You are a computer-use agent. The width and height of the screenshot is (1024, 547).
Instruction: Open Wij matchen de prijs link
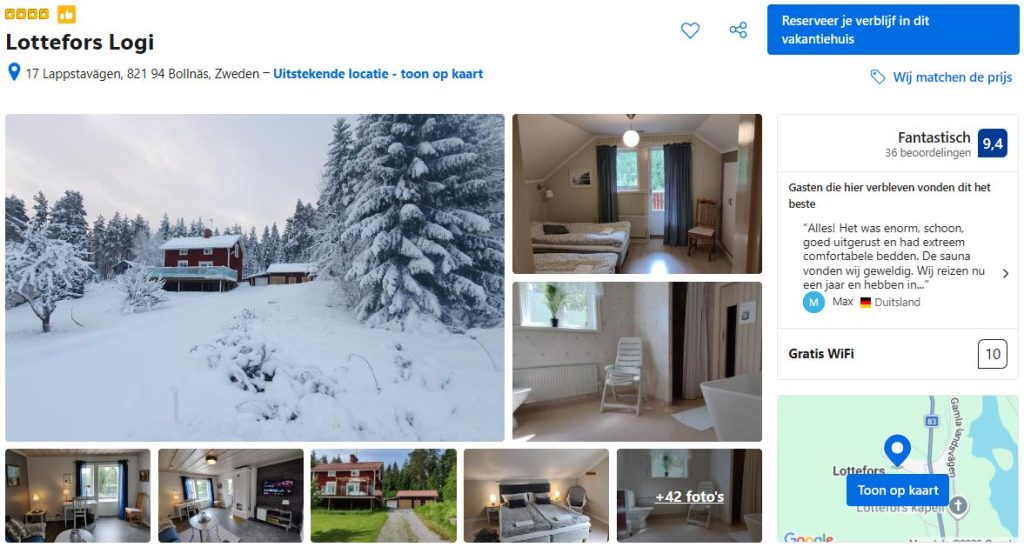tap(952, 77)
